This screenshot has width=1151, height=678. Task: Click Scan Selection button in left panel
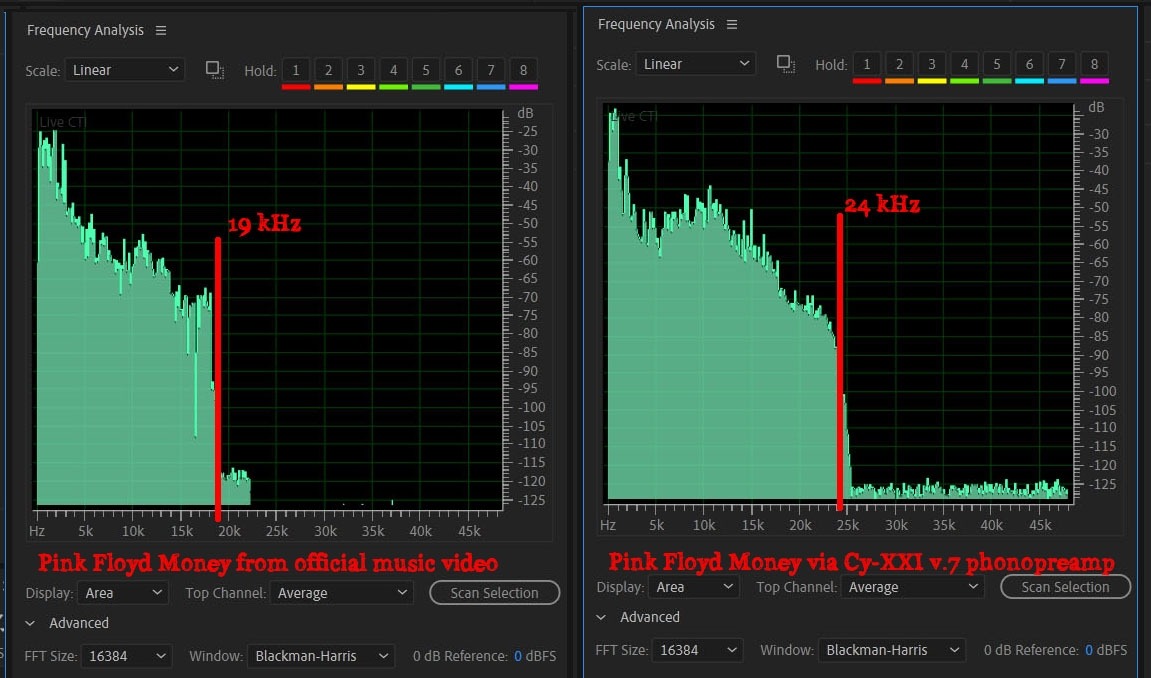[x=495, y=593]
